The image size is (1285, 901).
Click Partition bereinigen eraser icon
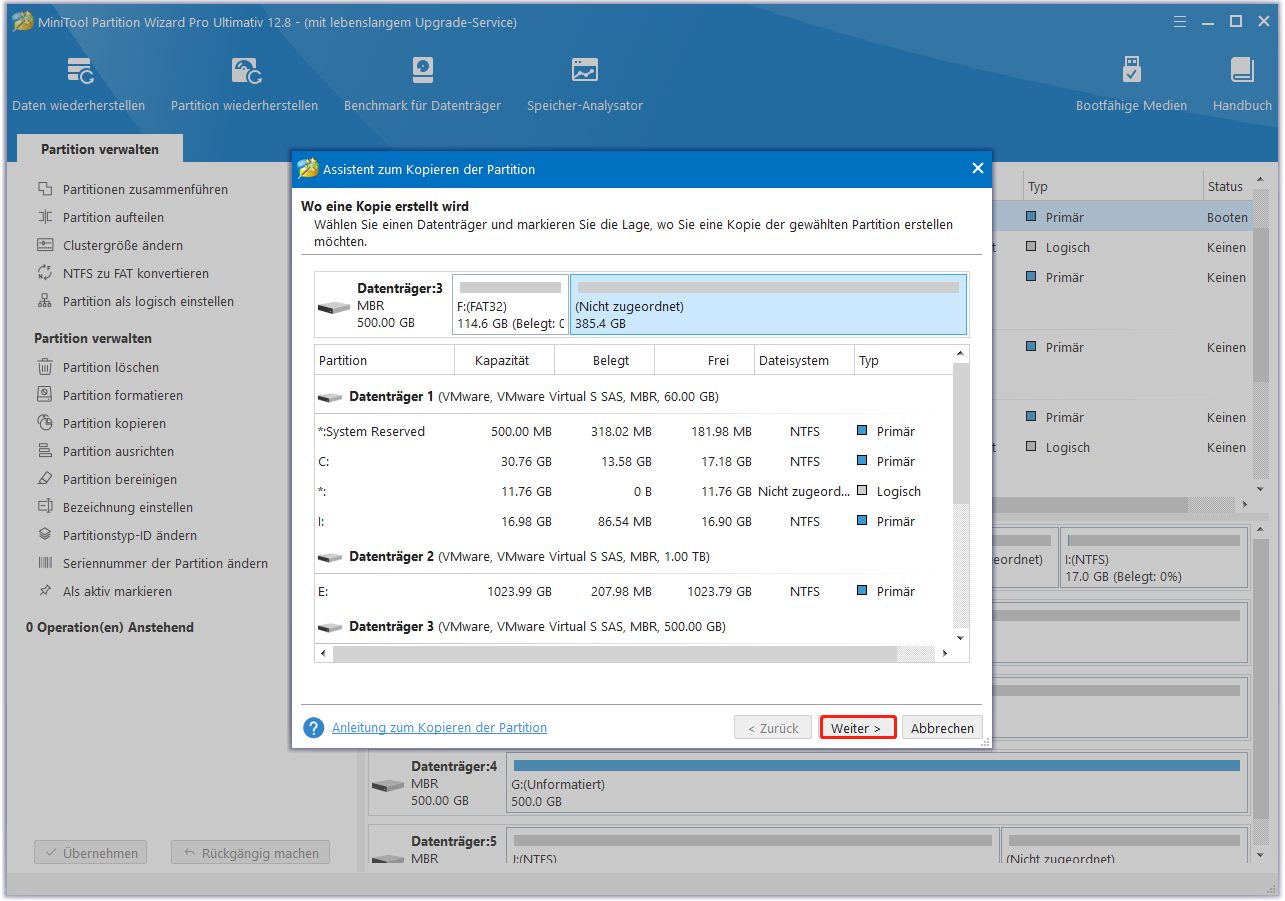click(x=45, y=479)
